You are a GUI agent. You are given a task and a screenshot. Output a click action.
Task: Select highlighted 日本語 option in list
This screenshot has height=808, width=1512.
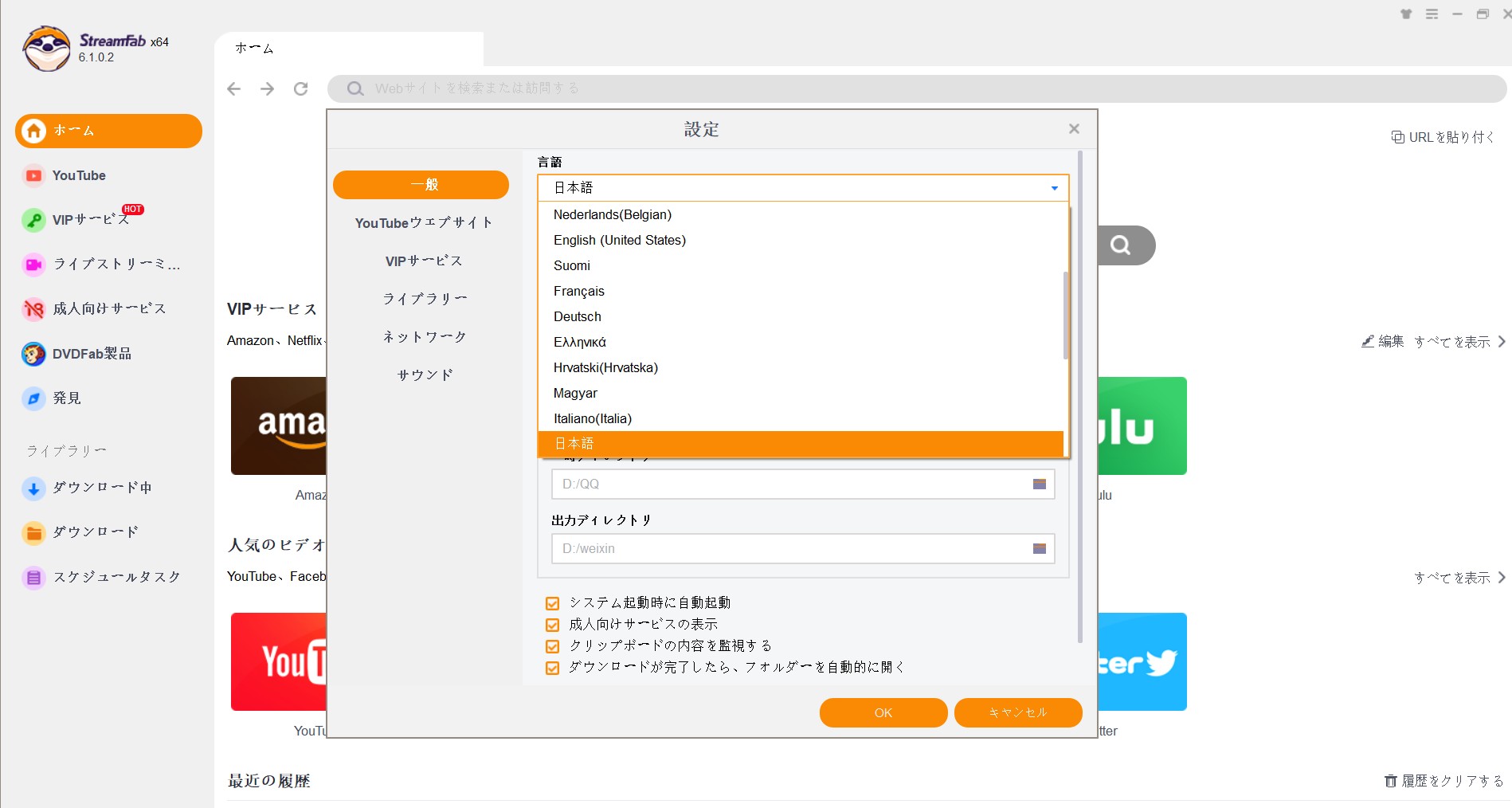(x=801, y=444)
